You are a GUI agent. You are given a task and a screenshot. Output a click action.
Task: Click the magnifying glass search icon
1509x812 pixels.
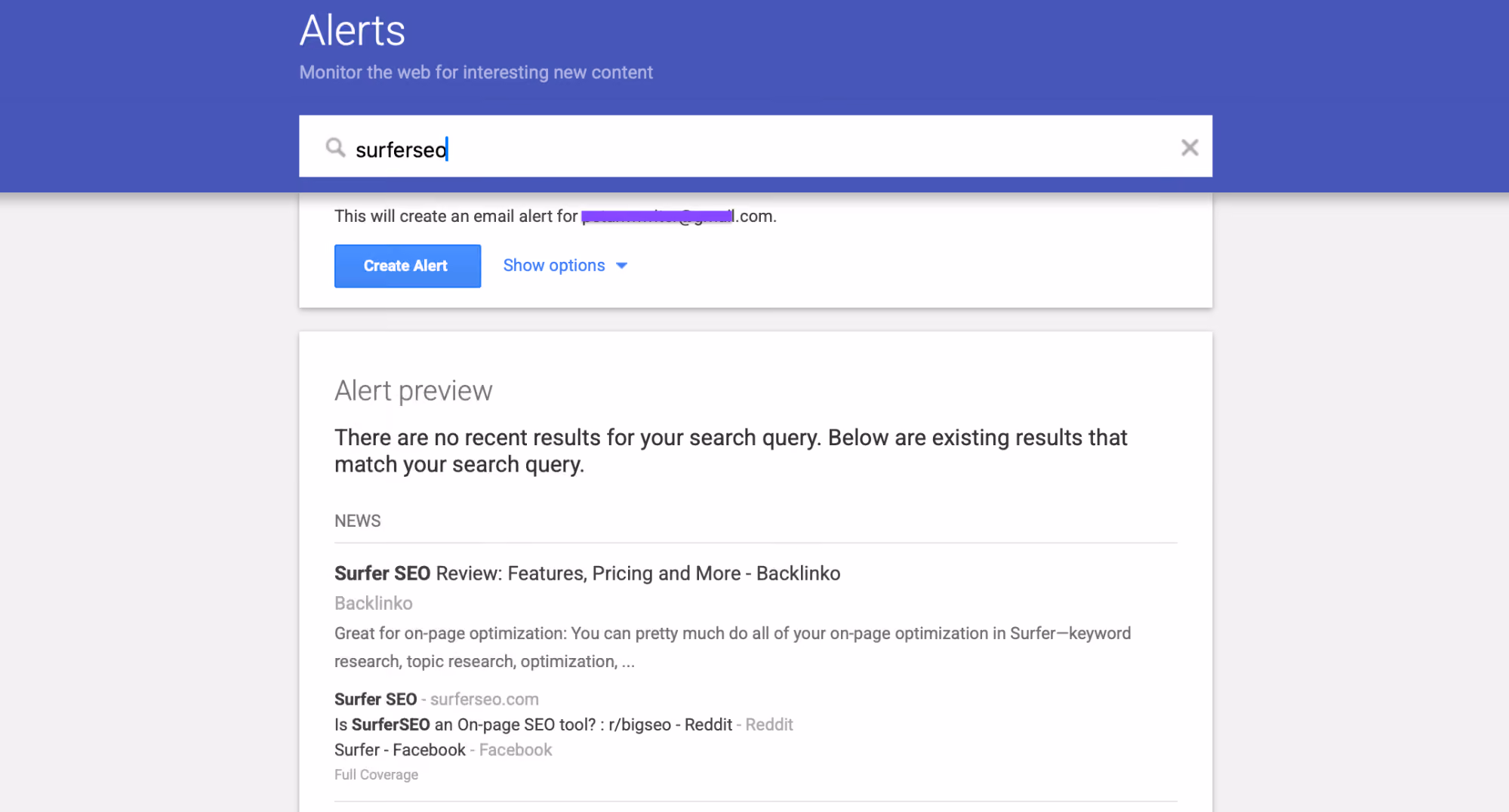[335, 147]
